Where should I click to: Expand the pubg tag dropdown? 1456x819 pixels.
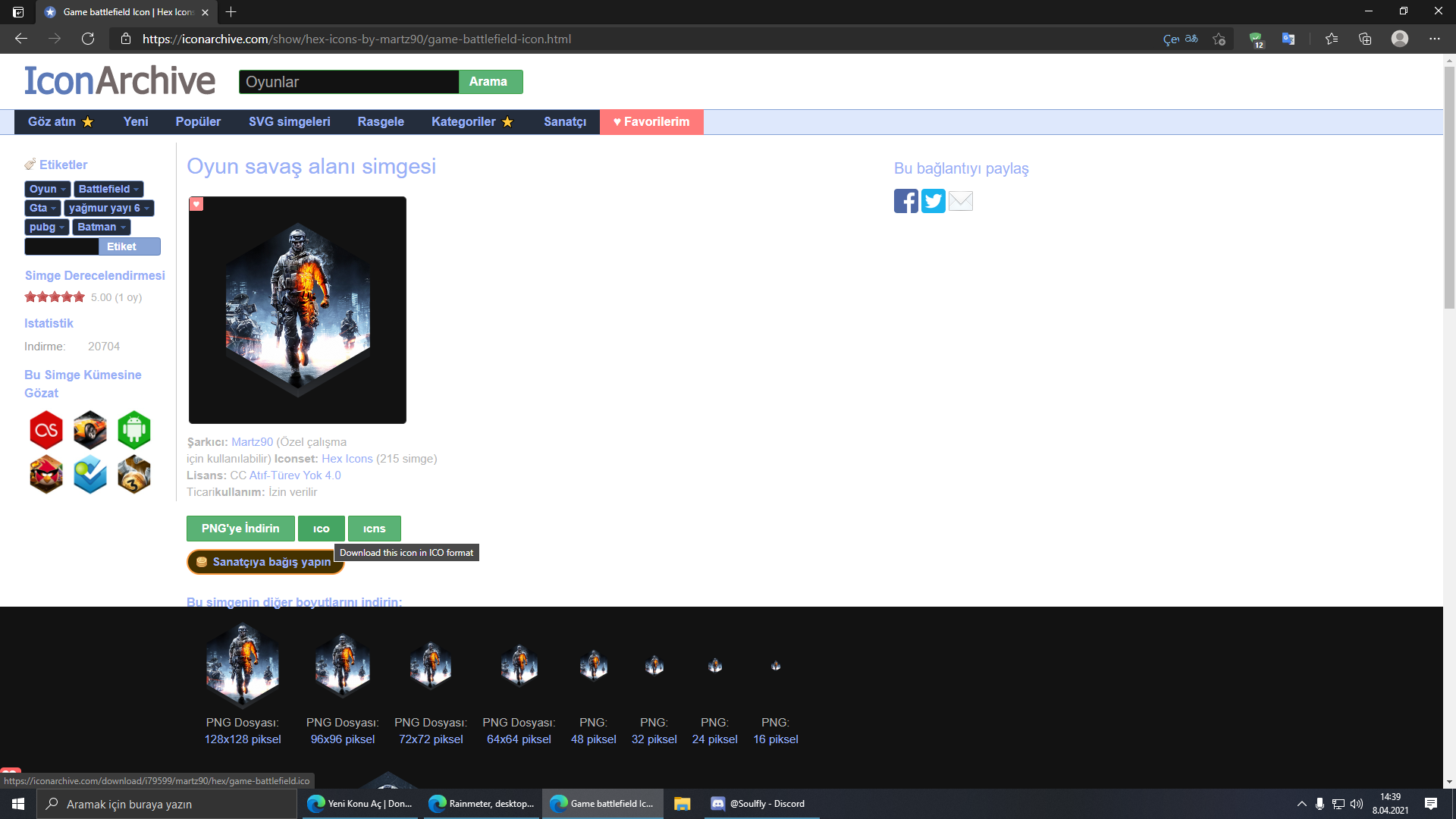pyautogui.click(x=61, y=227)
